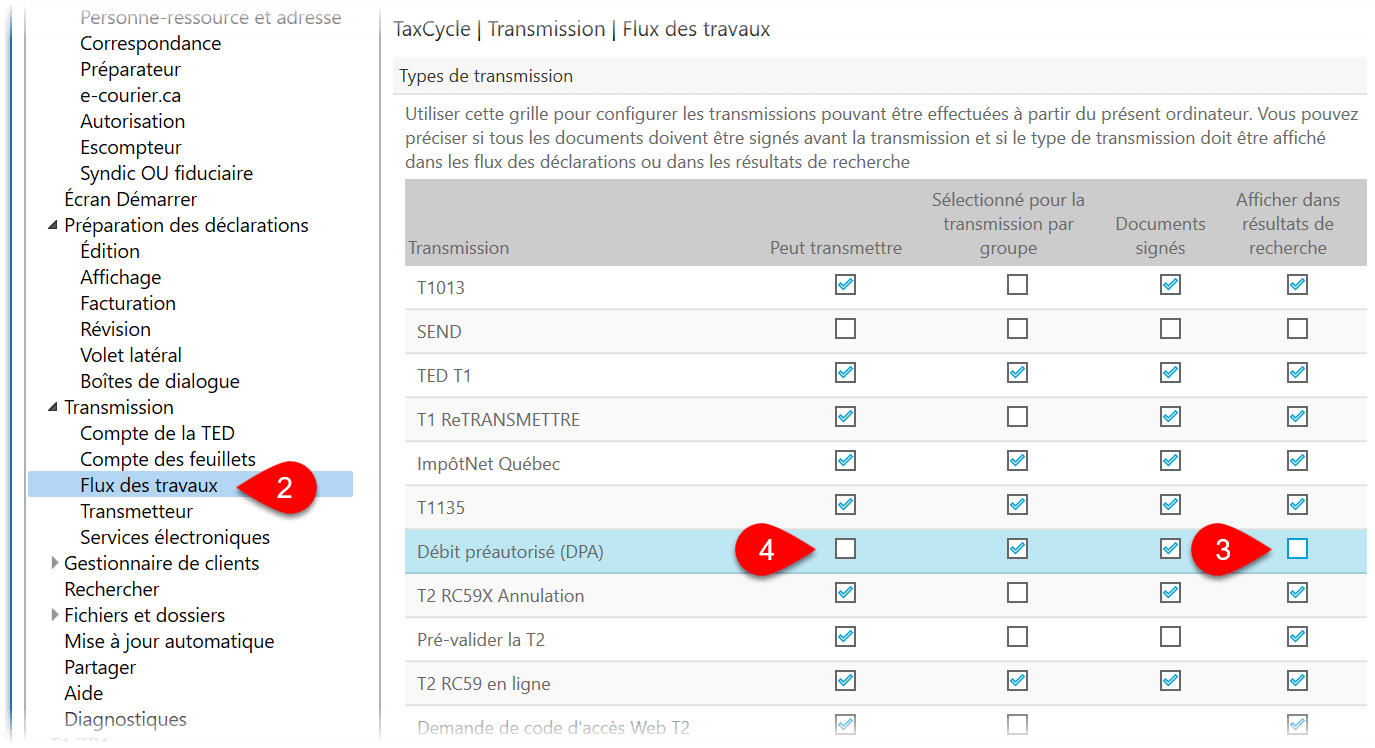Uncheck search results display for ImpôtNet Québec
1375x748 pixels.
pos(1297,461)
